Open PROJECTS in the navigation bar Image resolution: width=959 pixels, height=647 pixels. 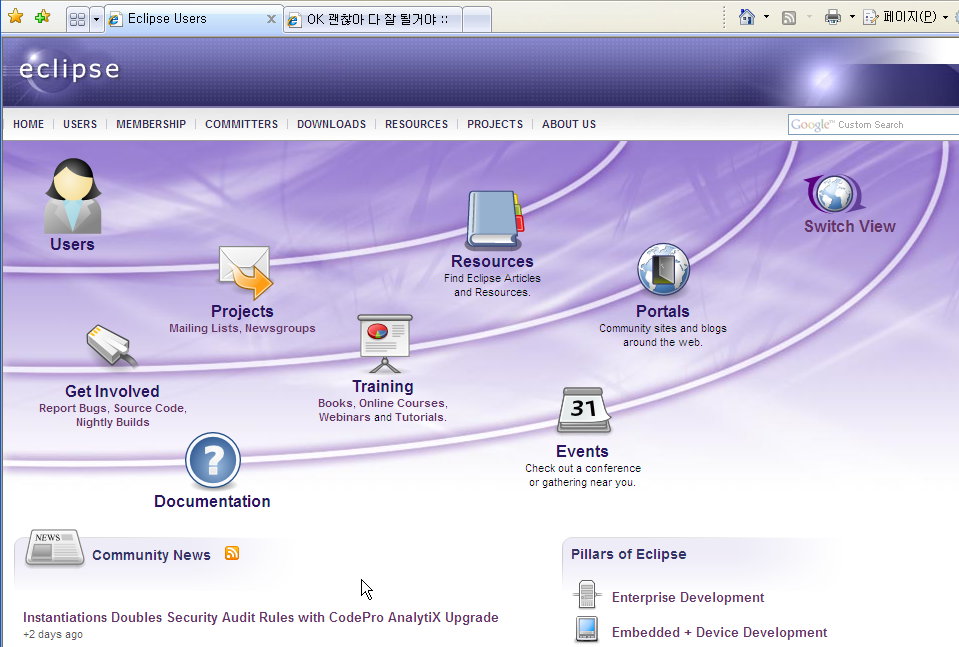tap(495, 124)
